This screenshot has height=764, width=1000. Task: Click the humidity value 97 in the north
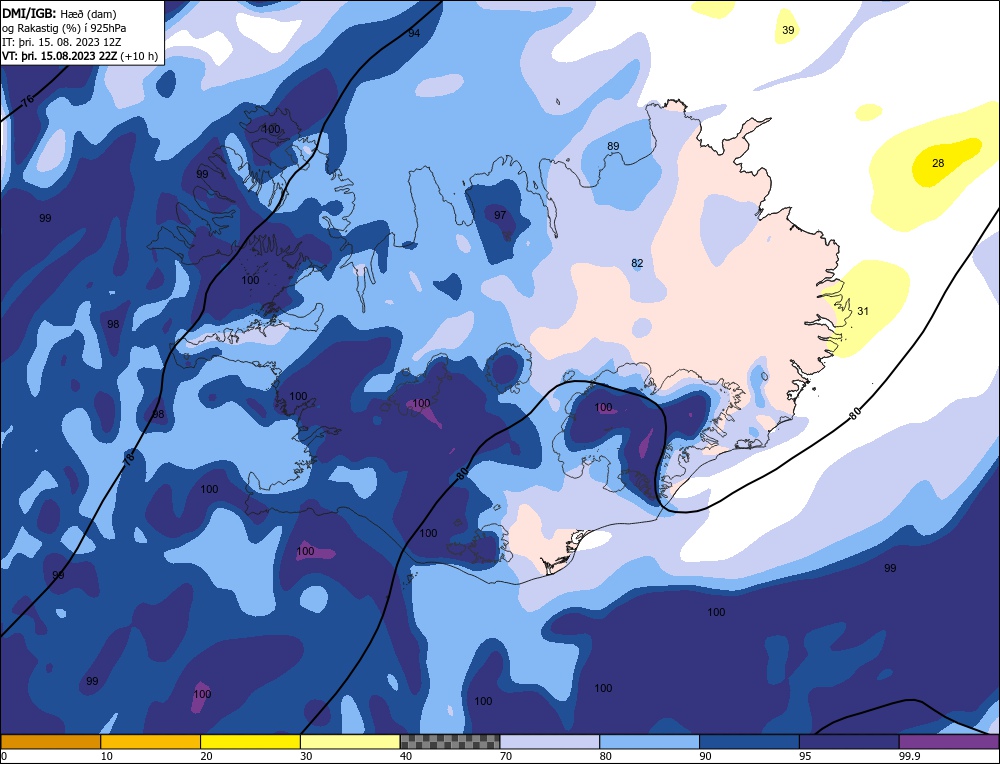tap(500, 215)
